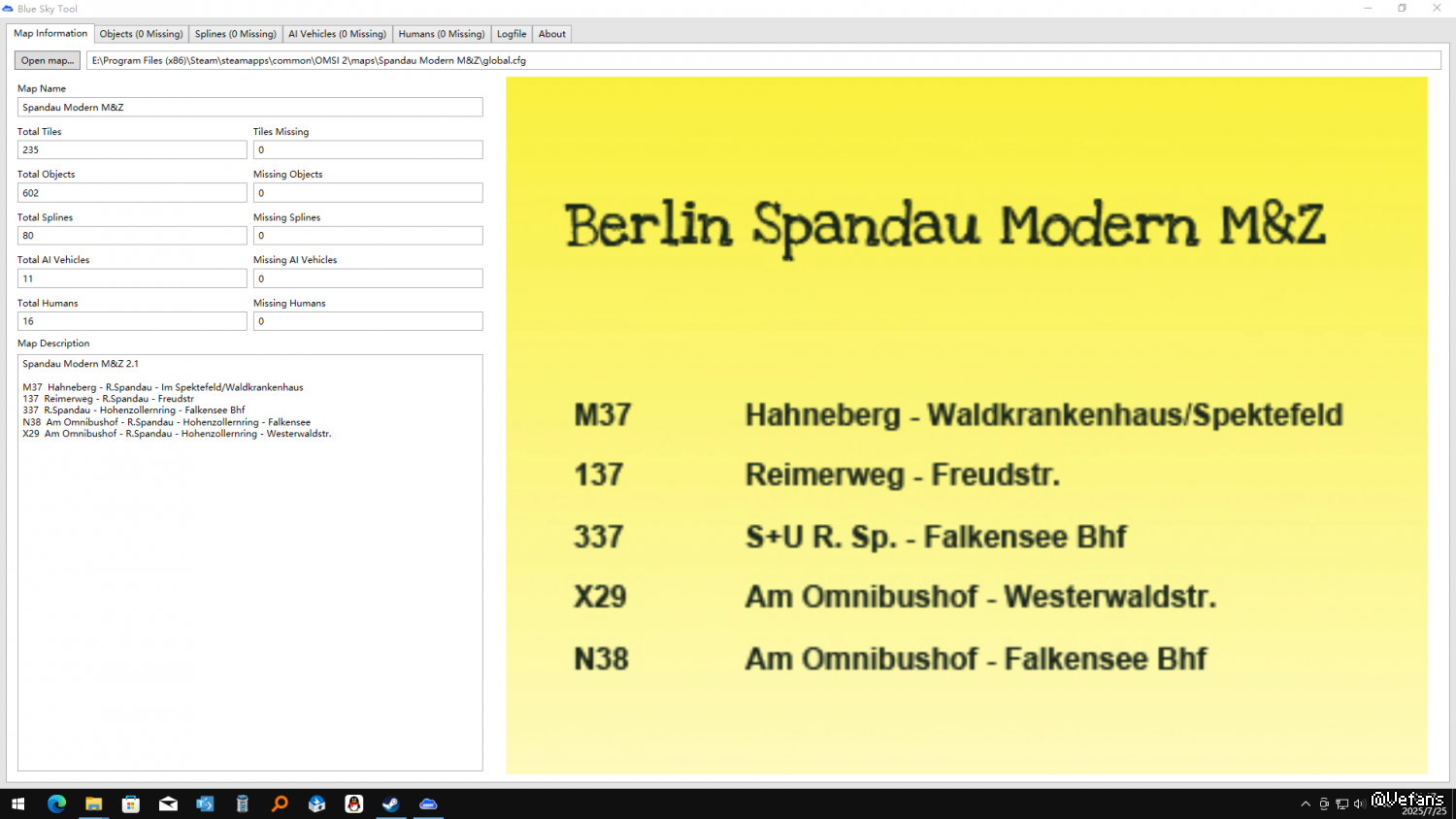This screenshot has width=1456, height=819.
Task: Click the volume speaker tray icon
Action: [1359, 803]
